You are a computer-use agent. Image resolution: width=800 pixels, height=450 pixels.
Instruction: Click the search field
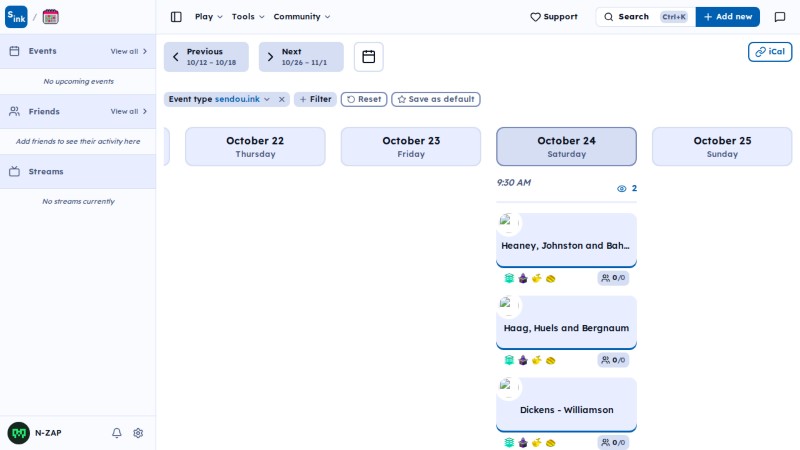[645, 17]
